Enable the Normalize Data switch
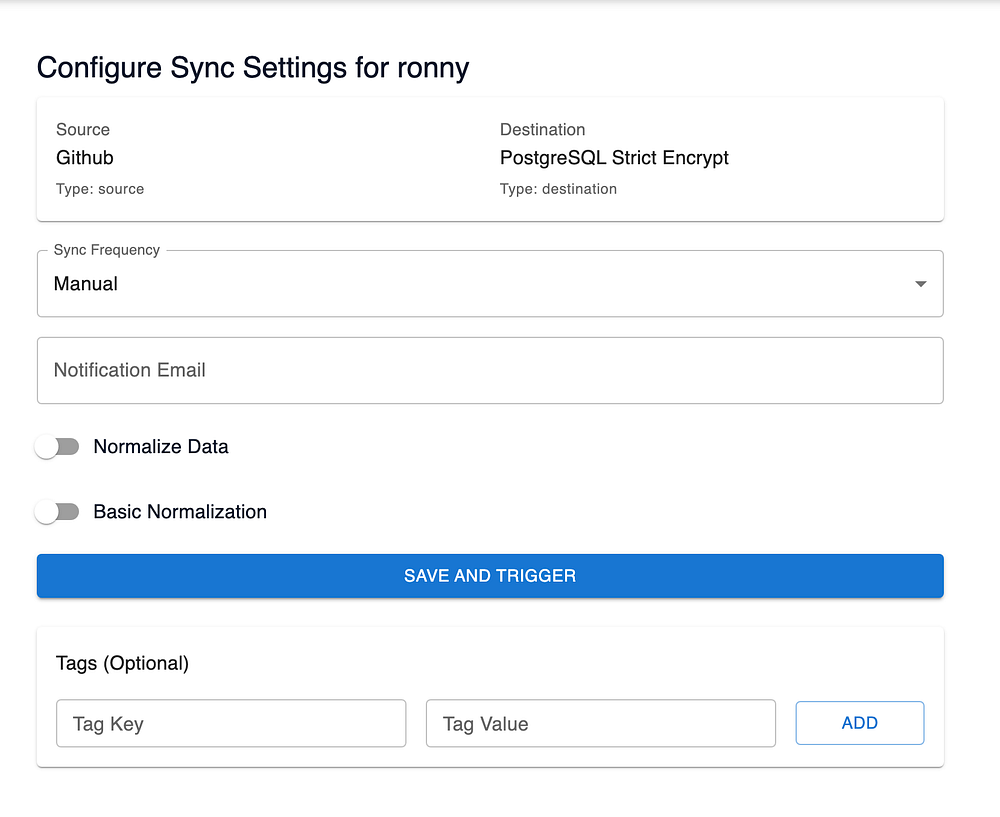Viewport: 1000px width, 817px height. pyautogui.click(x=57, y=447)
